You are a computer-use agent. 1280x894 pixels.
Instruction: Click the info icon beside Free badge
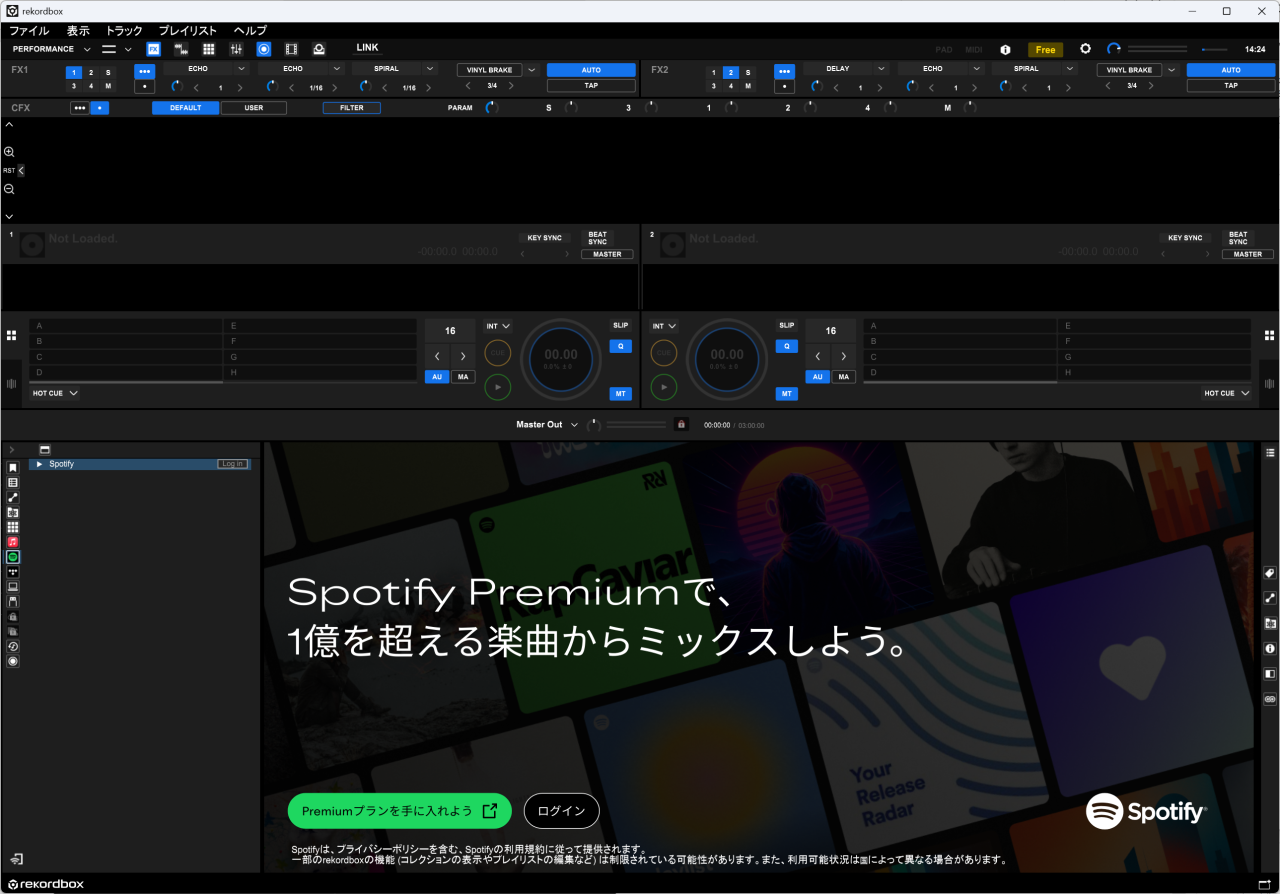1005,49
